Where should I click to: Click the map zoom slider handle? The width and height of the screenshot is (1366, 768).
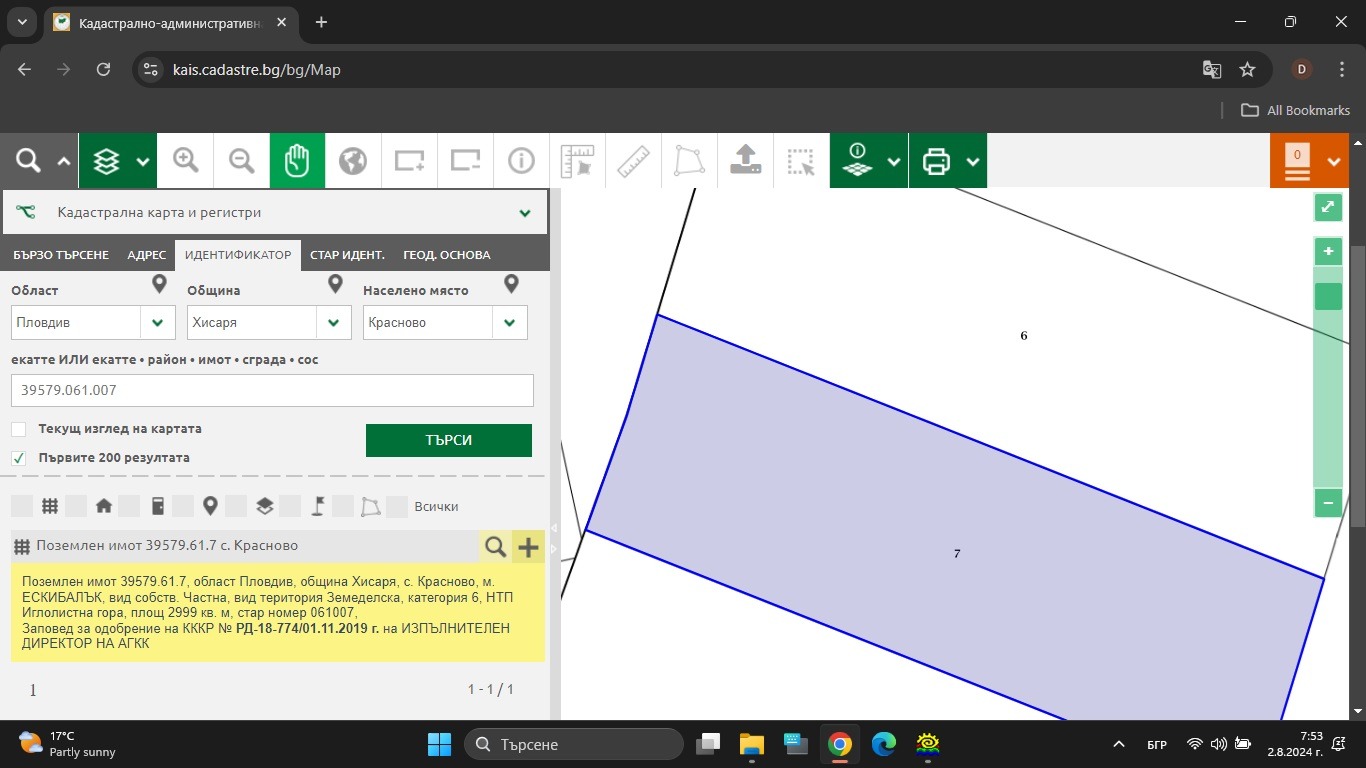tap(1328, 297)
